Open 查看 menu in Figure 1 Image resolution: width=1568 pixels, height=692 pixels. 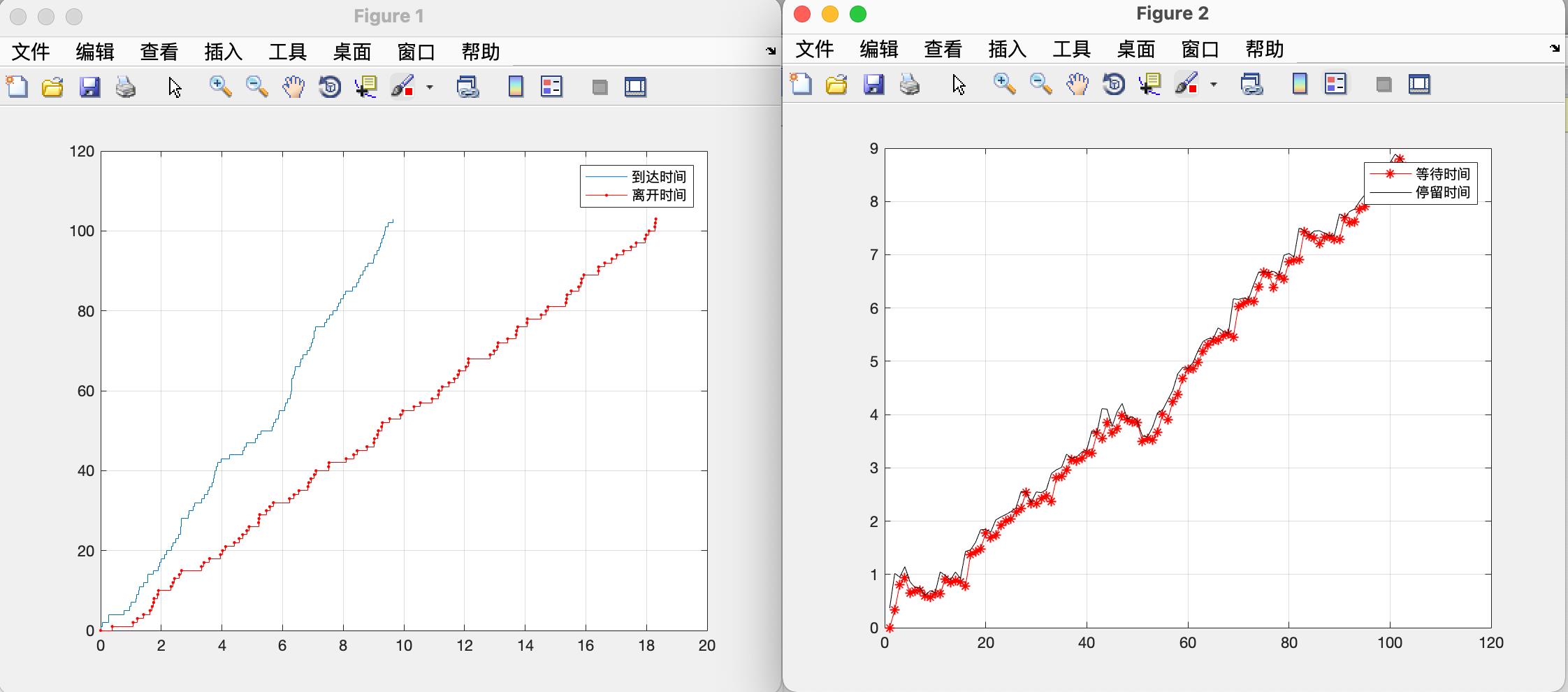(159, 52)
